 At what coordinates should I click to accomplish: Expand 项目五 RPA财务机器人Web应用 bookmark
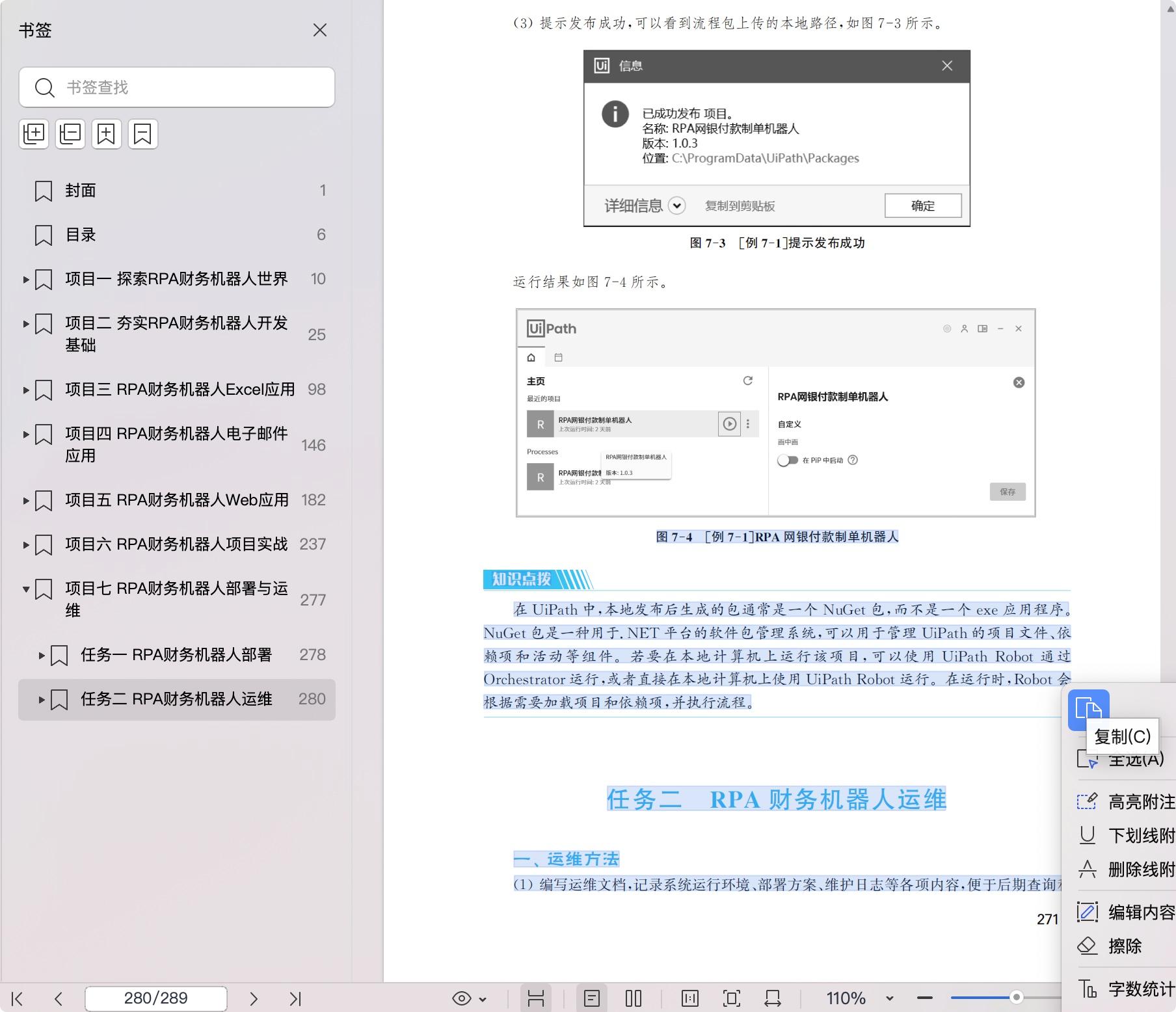click(26, 501)
